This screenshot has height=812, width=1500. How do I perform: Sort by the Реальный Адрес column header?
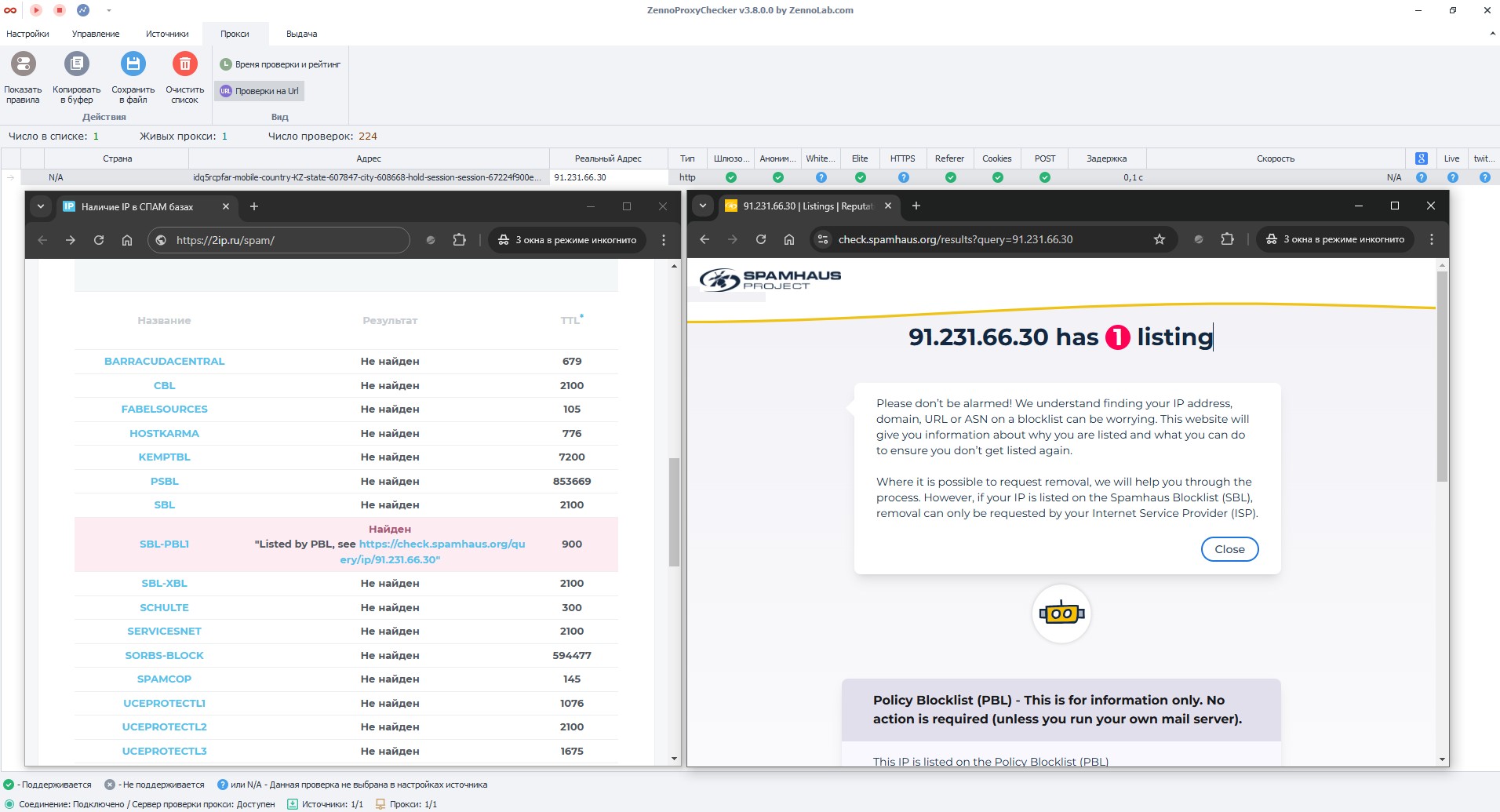[x=608, y=158]
